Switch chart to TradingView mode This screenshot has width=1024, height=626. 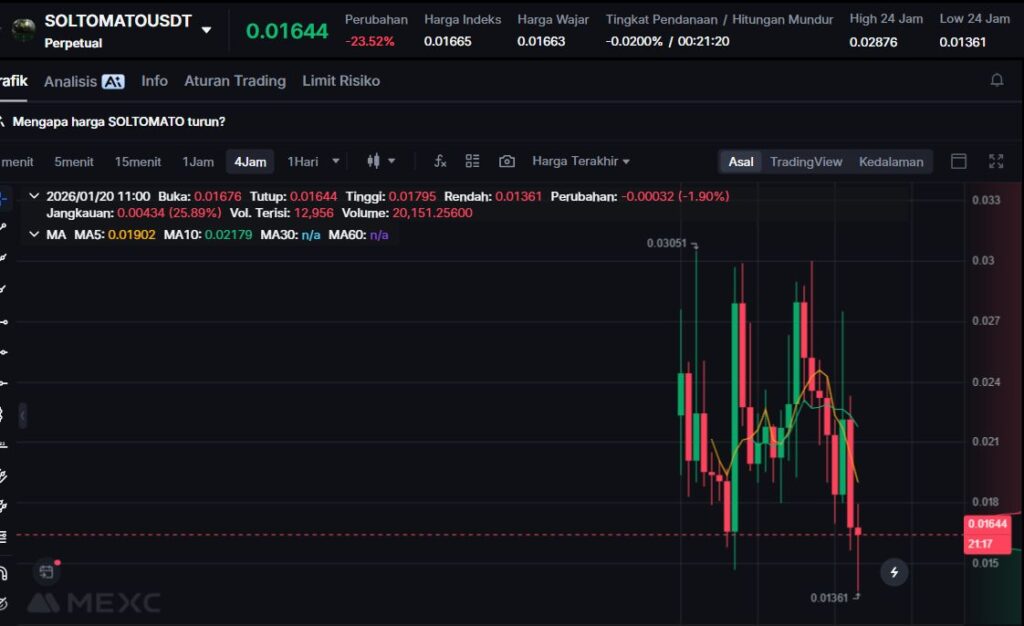point(806,161)
